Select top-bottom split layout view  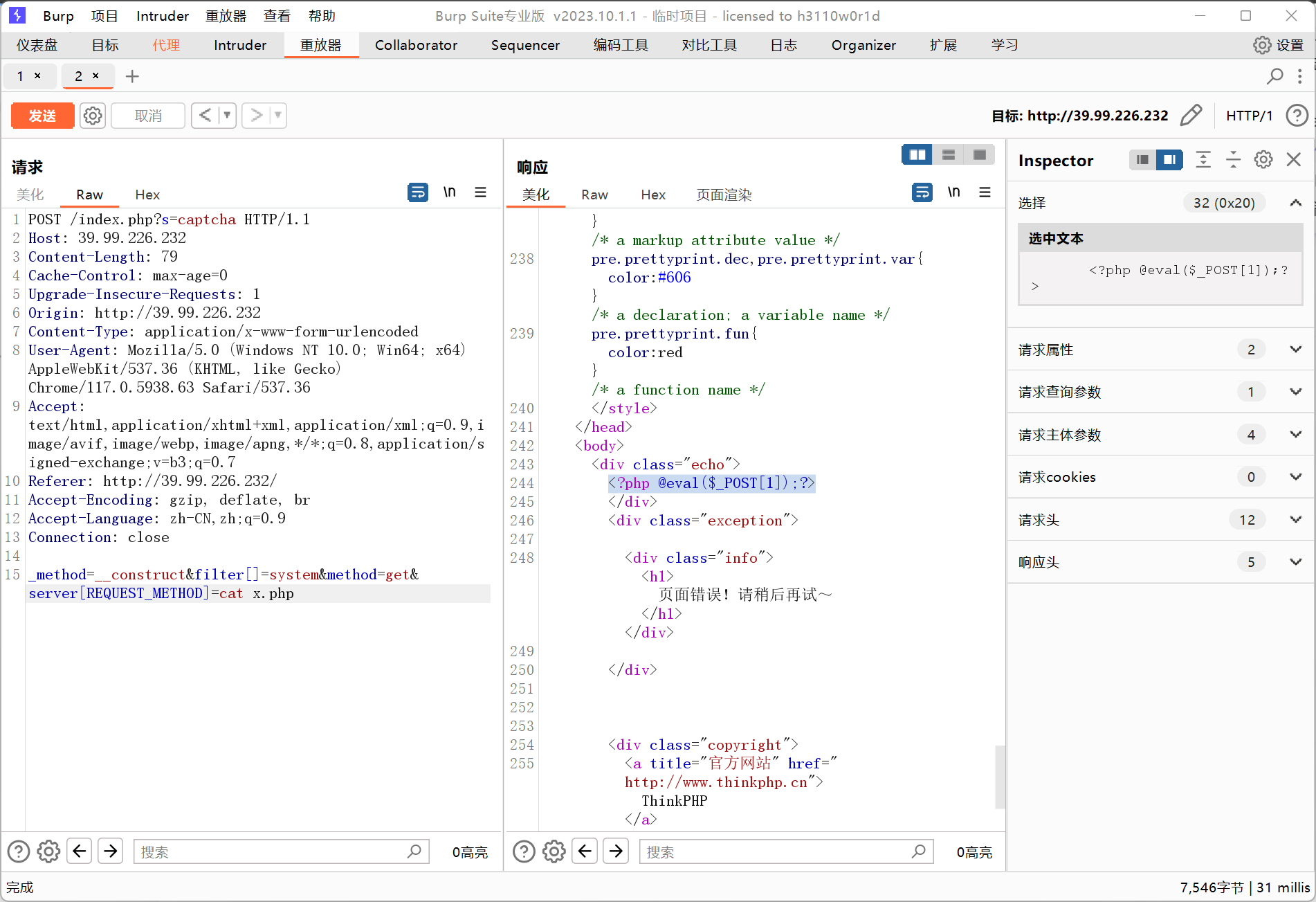949,154
